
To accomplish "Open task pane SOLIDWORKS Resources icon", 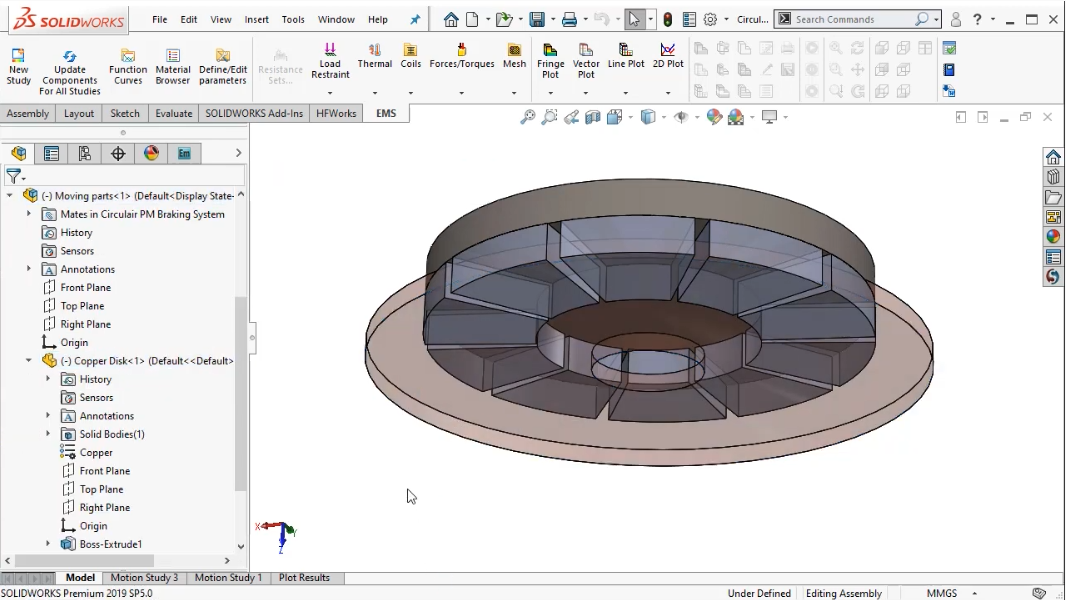I will [x=1053, y=158].
